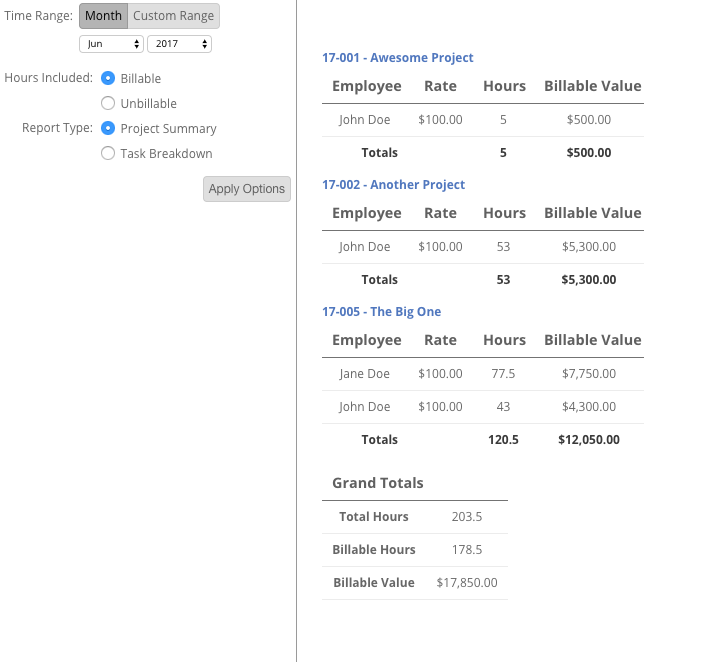Select the Billable radio button
Image resolution: width=718 pixels, height=662 pixels.
click(108, 78)
